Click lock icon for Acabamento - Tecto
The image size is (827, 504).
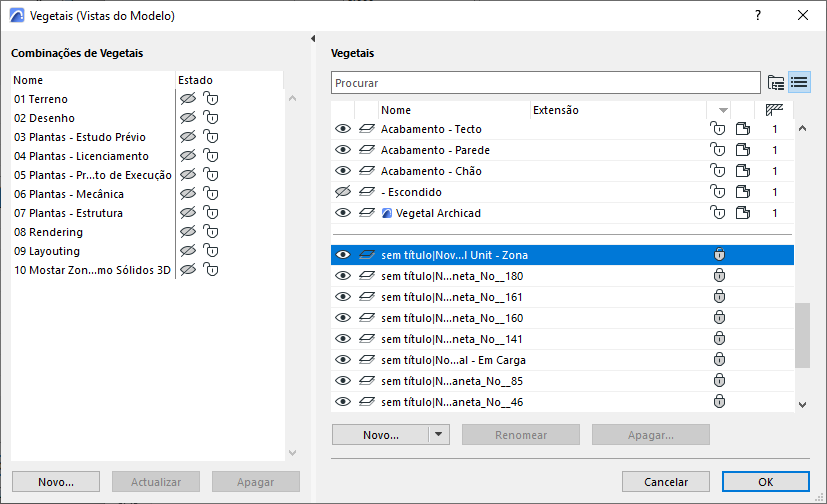[717, 129]
